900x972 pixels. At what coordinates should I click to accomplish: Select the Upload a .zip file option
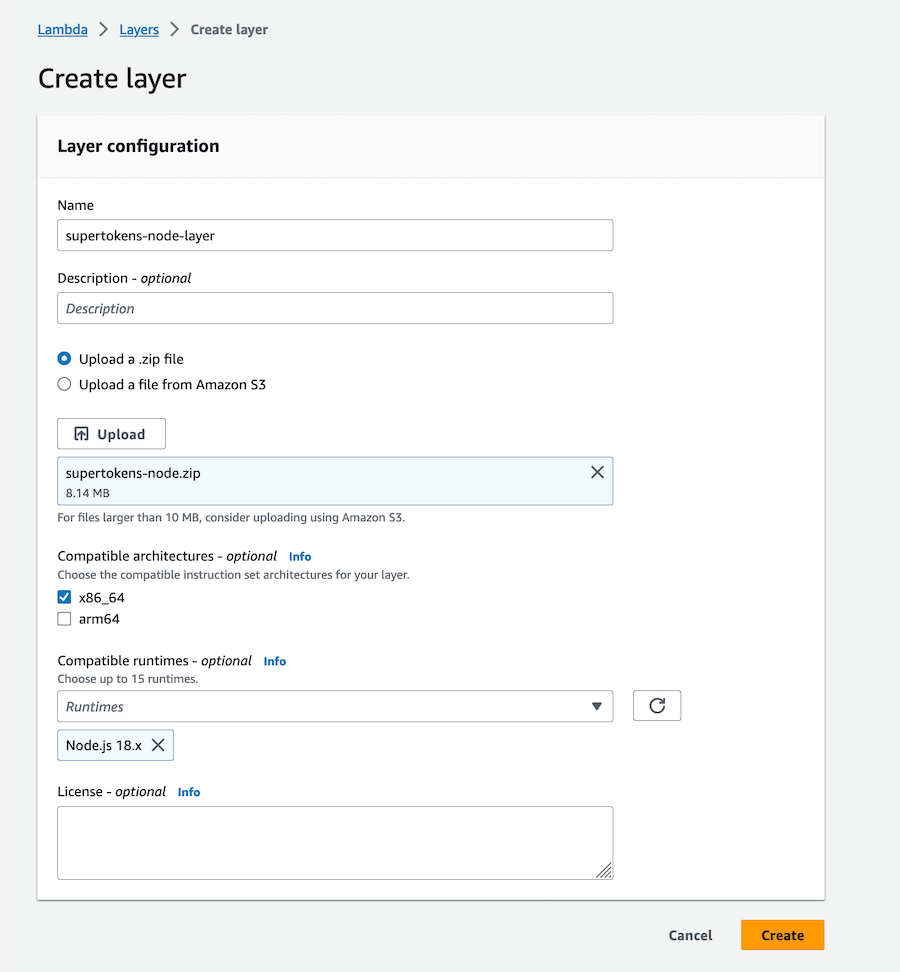[64, 358]
